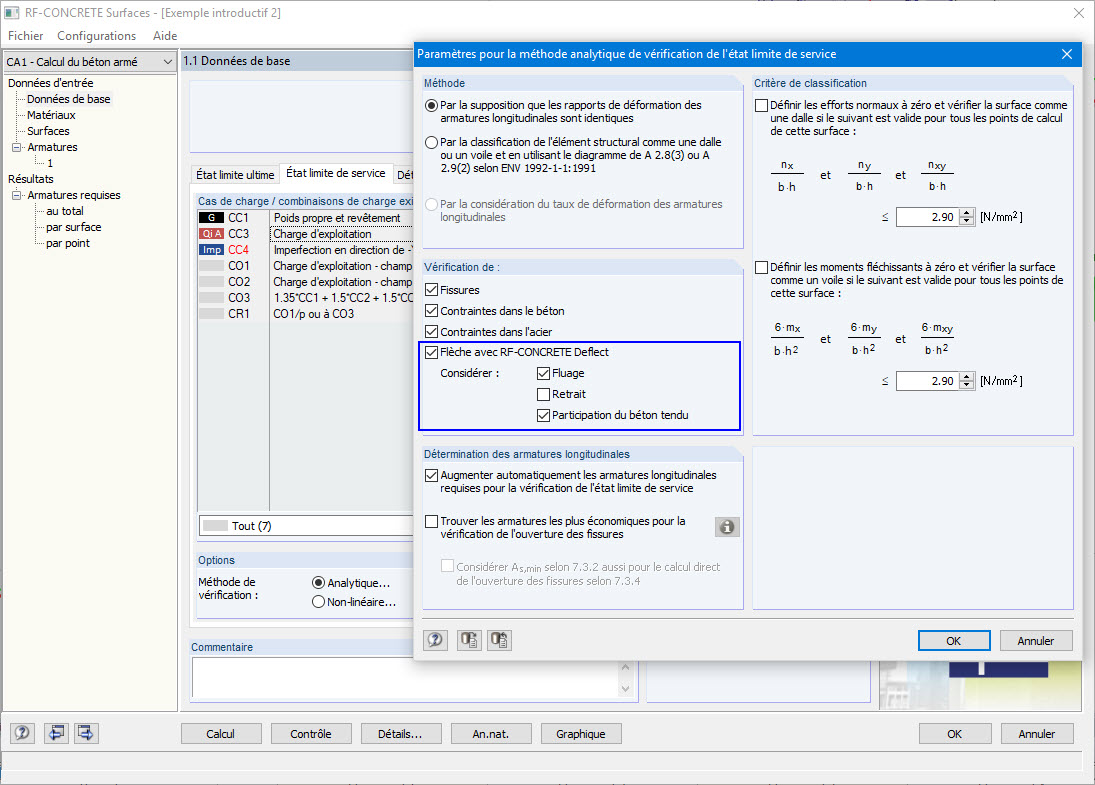Click the comment field scroll down arrow

tap(626, 689)
